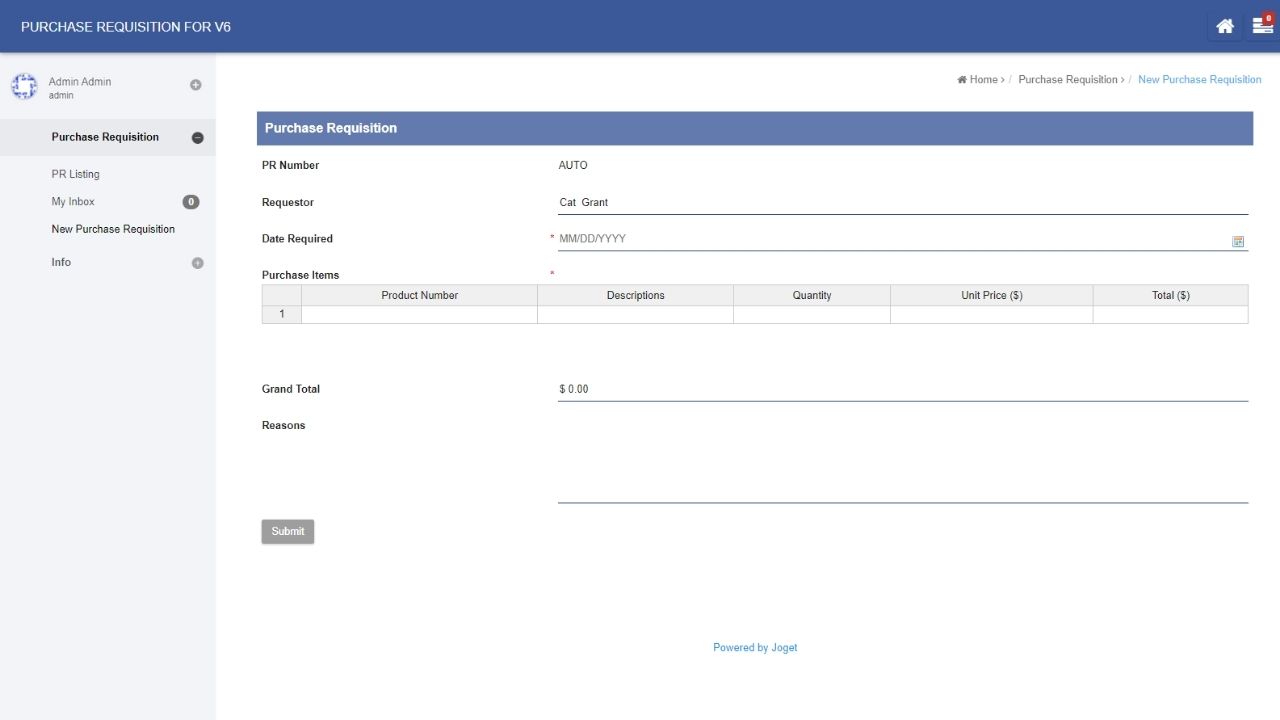1280x720 pixels.
Task: Click the Purchase Requisition breadcrumb link
Action: (1067, 80)
